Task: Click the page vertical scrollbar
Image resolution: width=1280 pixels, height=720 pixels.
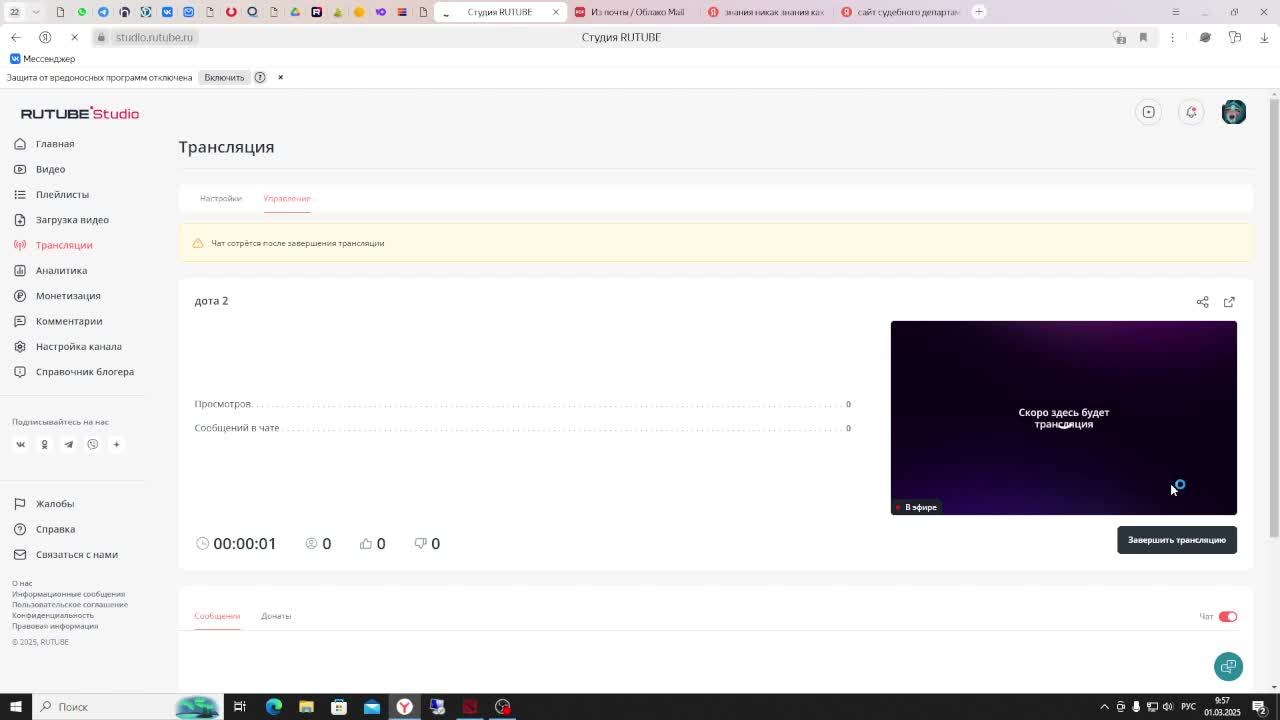Action: [x=1273, y=320]
